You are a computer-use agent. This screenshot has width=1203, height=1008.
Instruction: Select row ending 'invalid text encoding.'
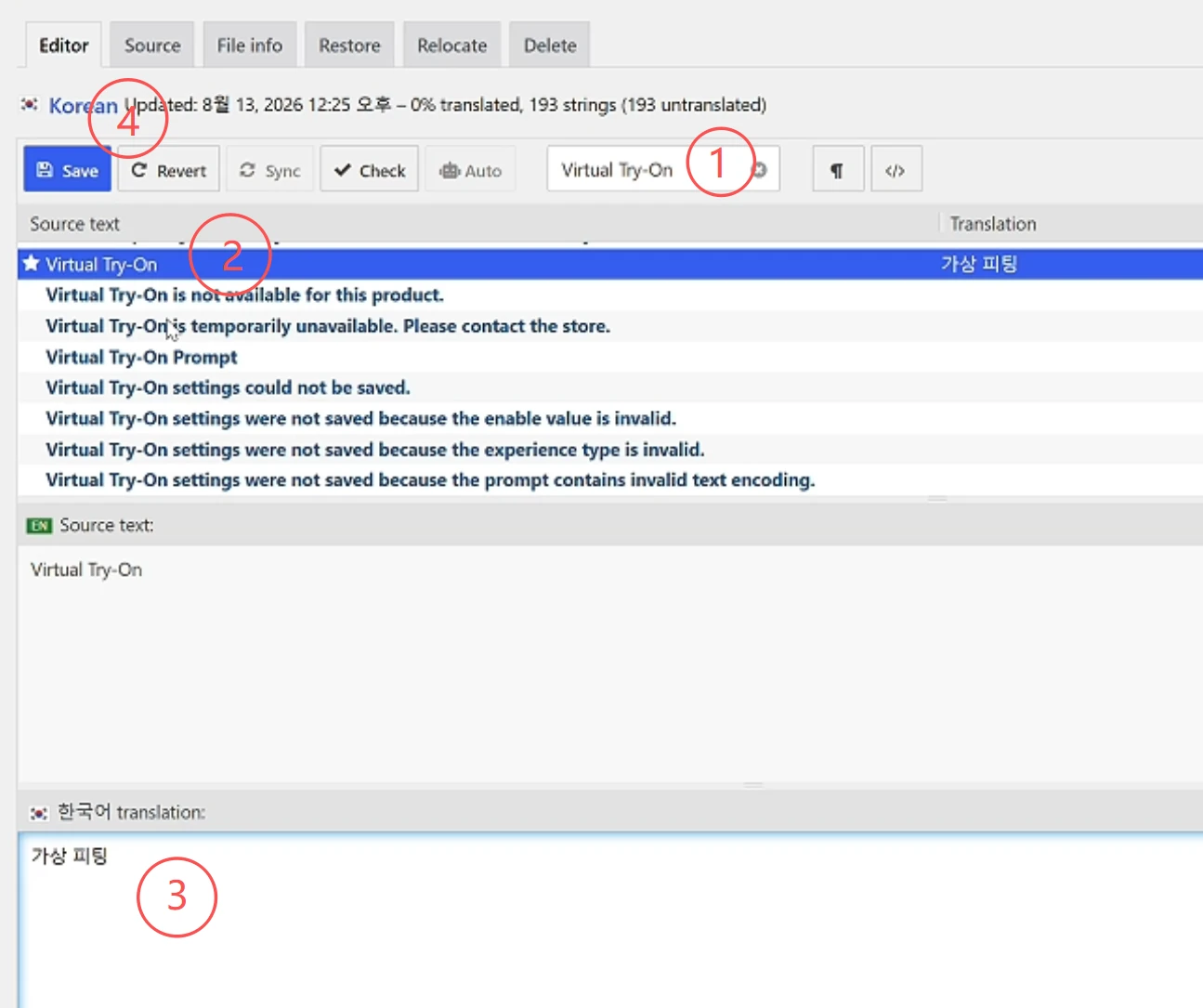pos(610,480)
